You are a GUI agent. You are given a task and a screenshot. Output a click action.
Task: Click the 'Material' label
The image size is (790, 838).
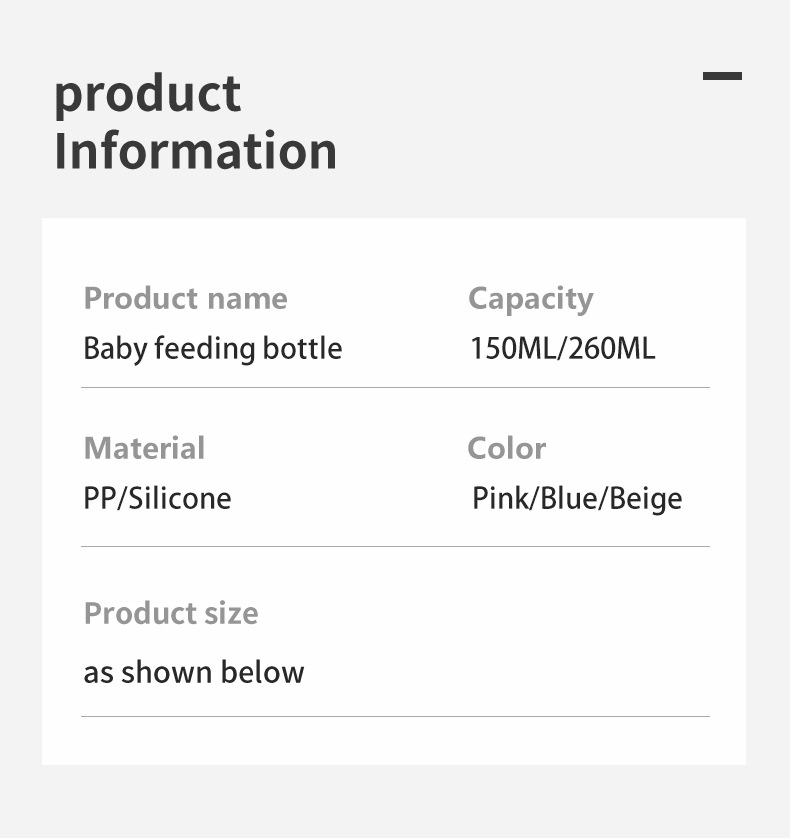point(144,448)
